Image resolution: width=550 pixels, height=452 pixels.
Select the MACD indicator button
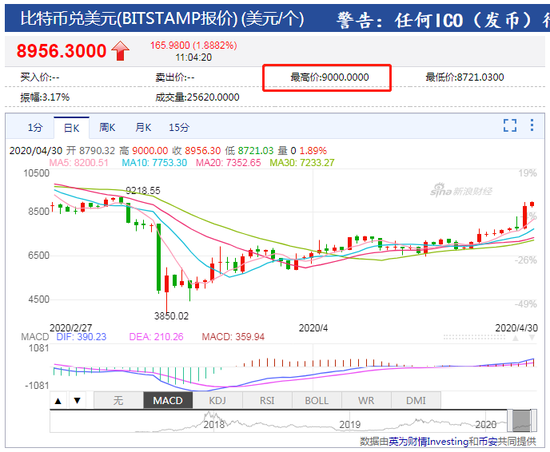[x=168, y=400]
